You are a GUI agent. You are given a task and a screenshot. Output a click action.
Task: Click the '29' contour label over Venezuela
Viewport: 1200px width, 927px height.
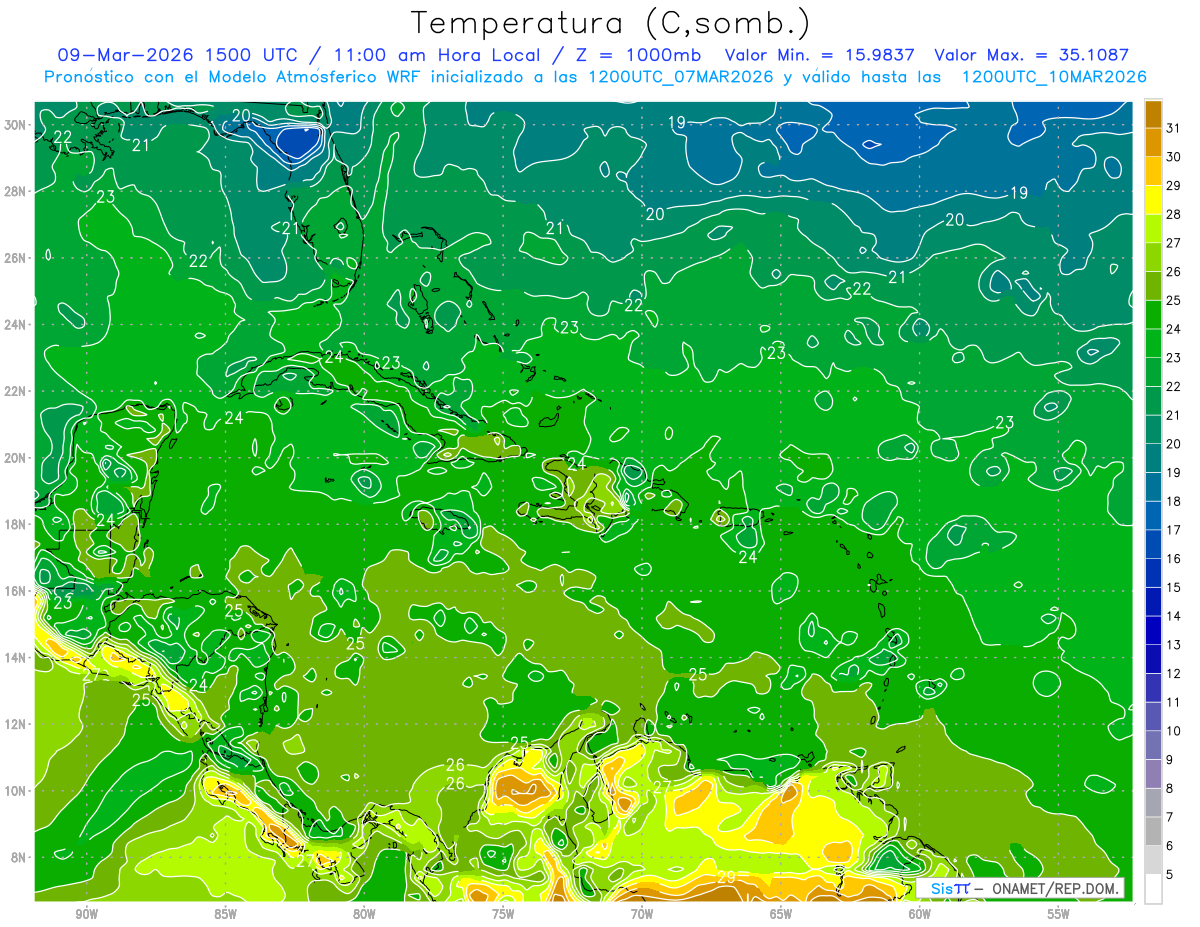[727, 877]
